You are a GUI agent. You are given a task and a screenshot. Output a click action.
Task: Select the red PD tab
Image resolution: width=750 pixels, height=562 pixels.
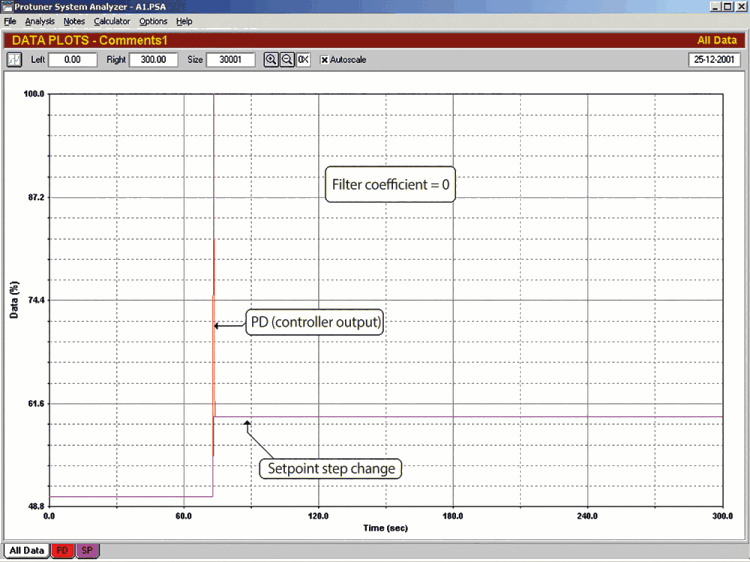click(61, 551)
